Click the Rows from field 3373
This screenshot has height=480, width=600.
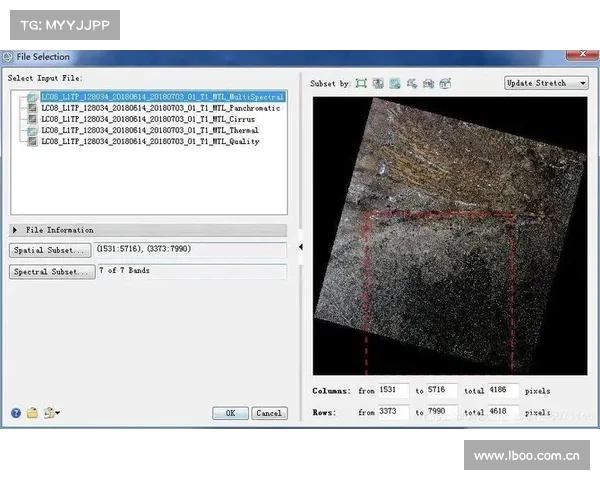393,412
